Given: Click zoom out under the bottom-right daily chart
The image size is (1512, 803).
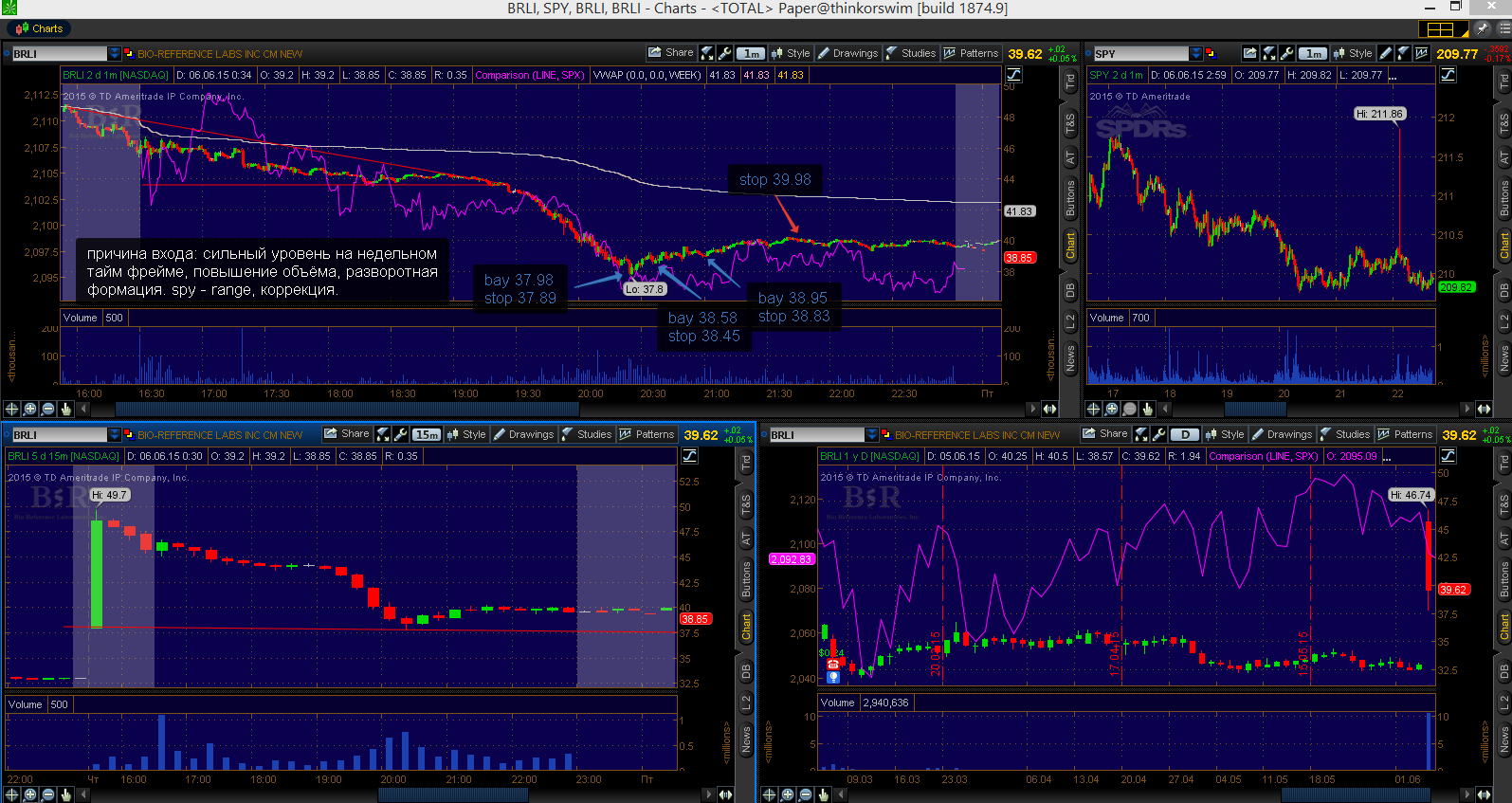Looking at the screenshot, I should (806, 794).
